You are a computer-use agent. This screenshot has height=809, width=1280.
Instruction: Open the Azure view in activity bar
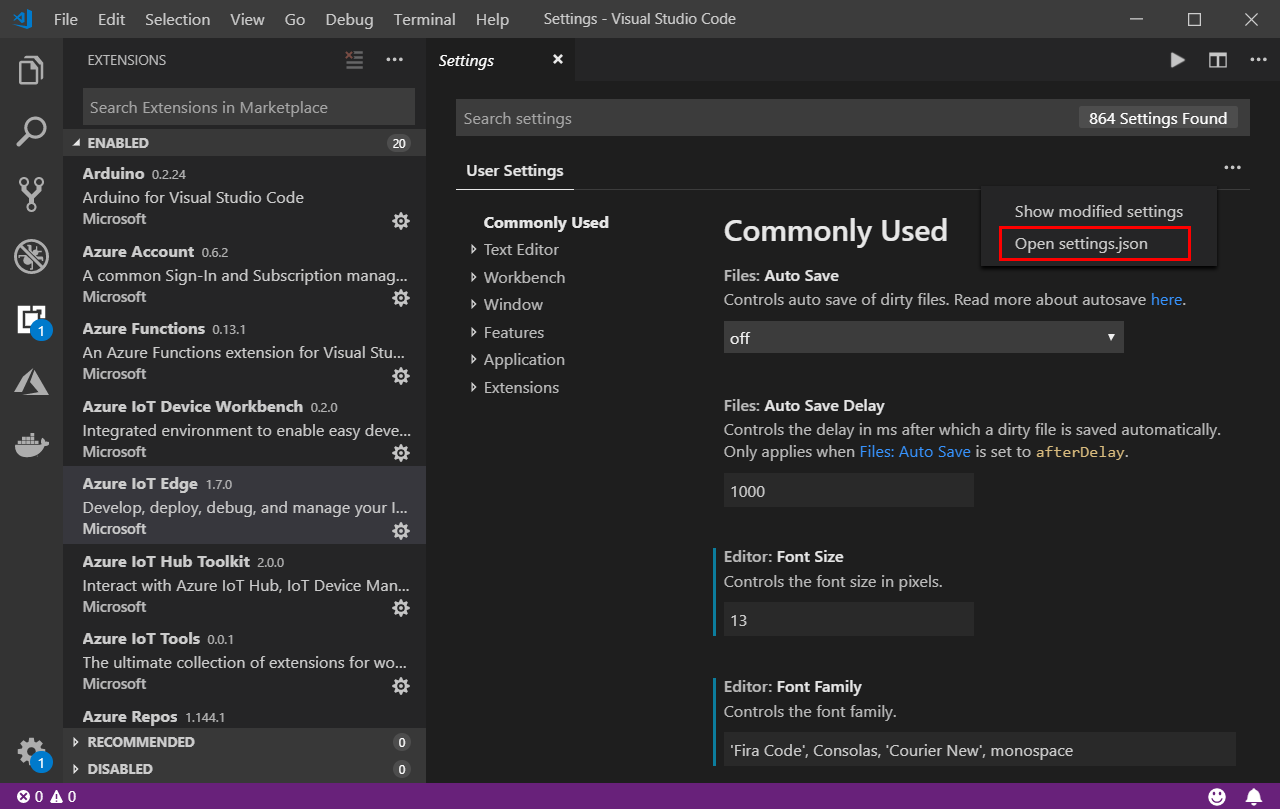click(31, 381)
